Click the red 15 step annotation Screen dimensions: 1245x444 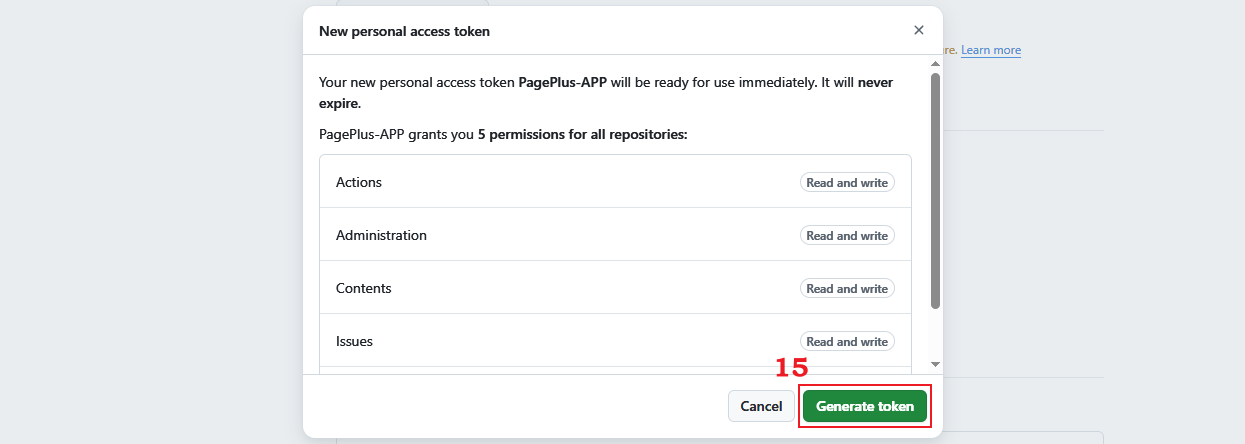tap(791, 368)
